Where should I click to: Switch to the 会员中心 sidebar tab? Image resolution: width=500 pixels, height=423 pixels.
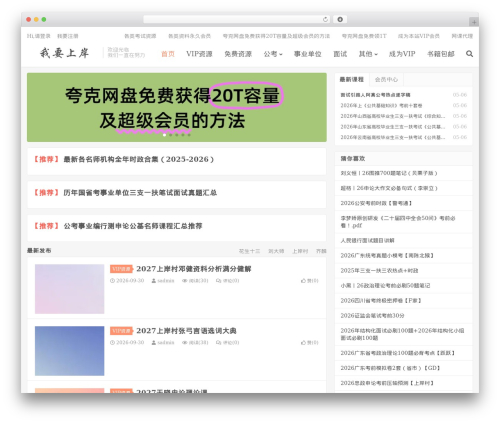point(386,79)
